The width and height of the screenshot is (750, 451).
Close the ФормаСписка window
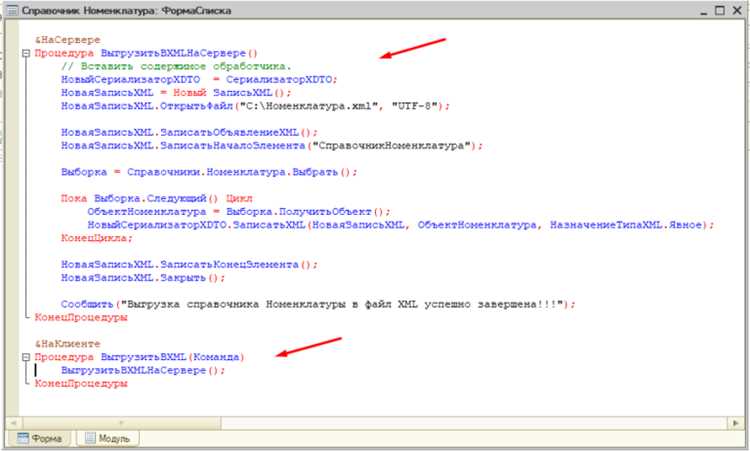tap(737, 11)
